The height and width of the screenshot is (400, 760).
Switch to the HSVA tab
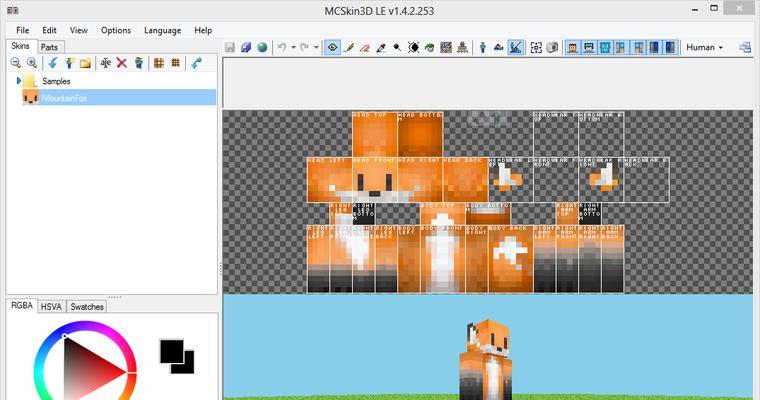click(51, 306)
